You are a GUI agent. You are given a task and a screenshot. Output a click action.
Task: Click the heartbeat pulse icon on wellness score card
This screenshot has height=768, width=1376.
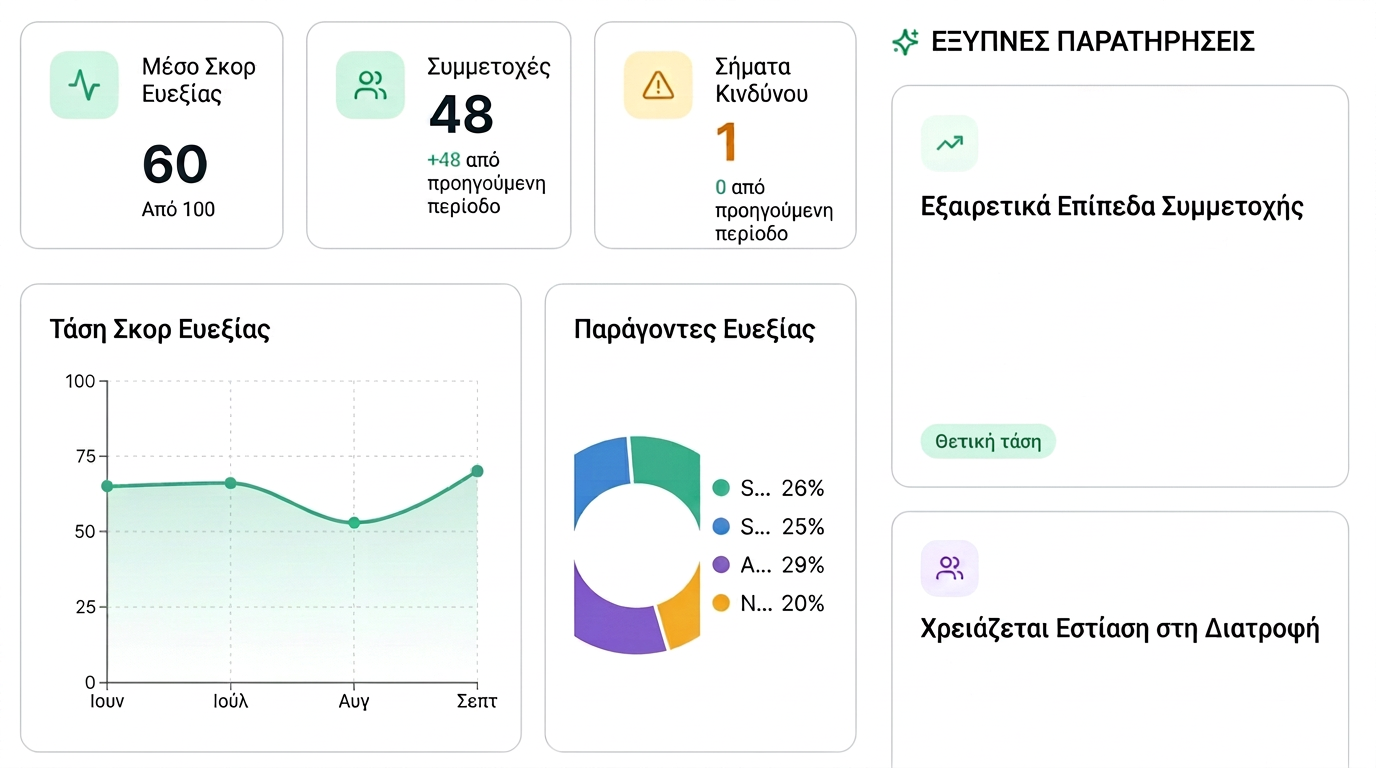[x=84, y=86]
